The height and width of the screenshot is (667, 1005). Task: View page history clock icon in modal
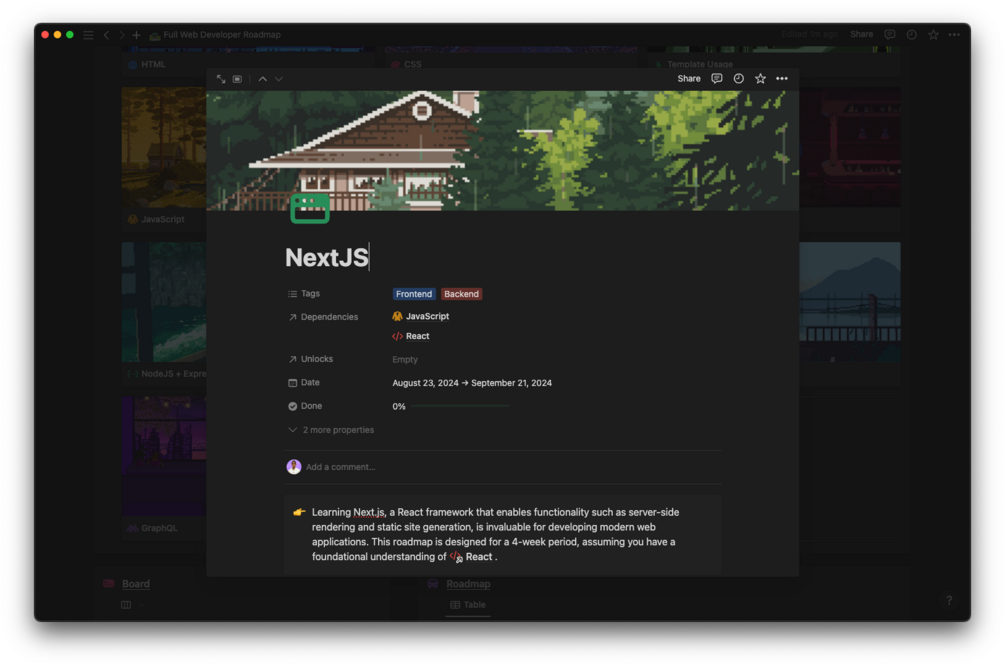[738, 78]
